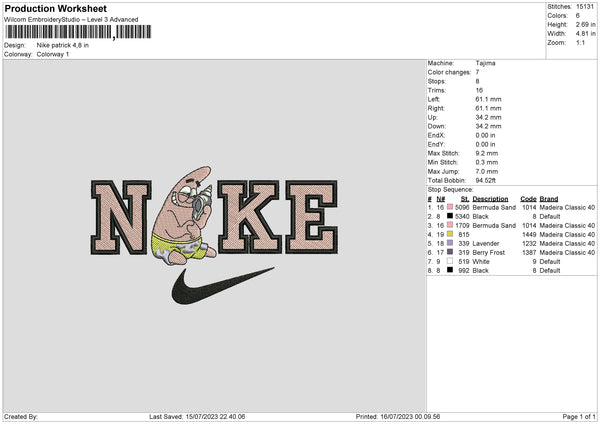
Task: Select the Max Stitch value 9.2 mm
Action: point(487,153)
